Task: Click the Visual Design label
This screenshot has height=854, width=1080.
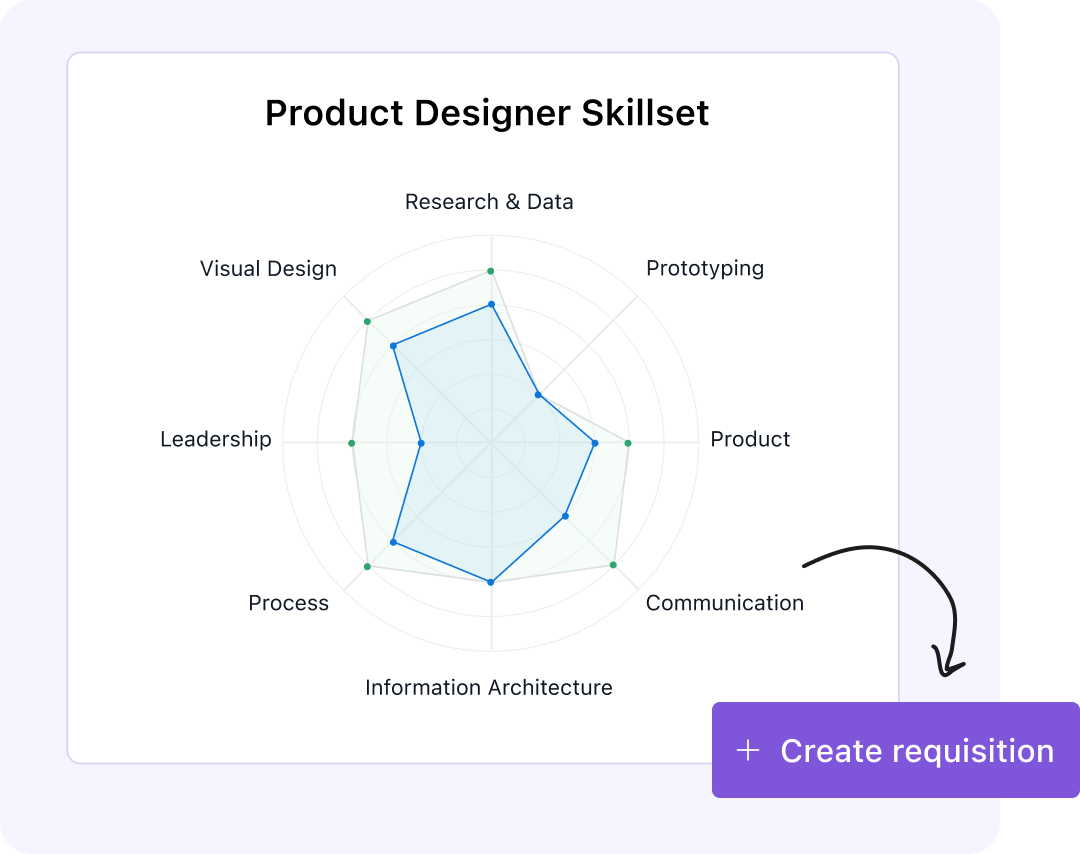Action: [x=268, y=268]
